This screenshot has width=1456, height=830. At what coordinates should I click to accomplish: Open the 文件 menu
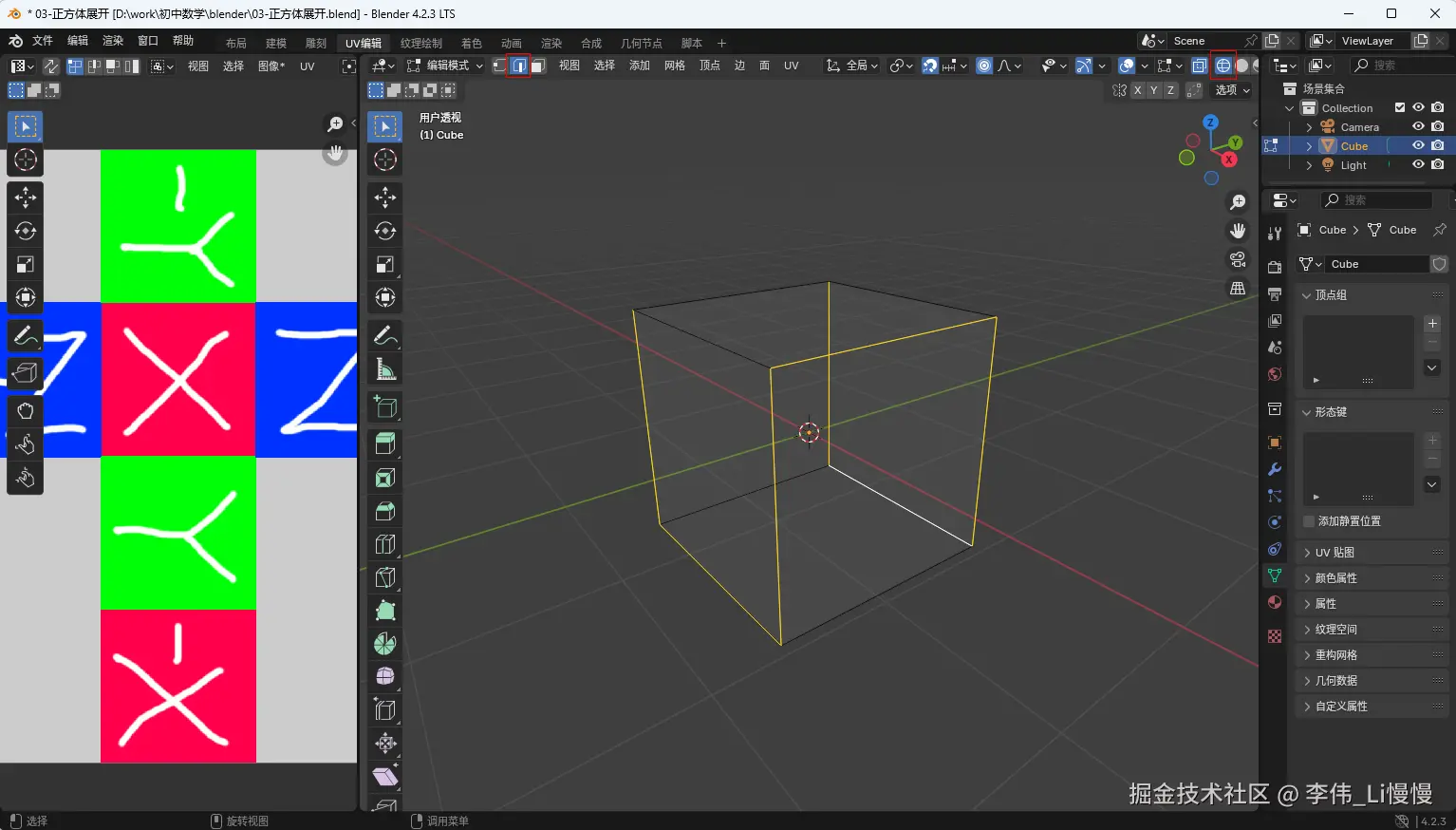click(x=43, y=41)
